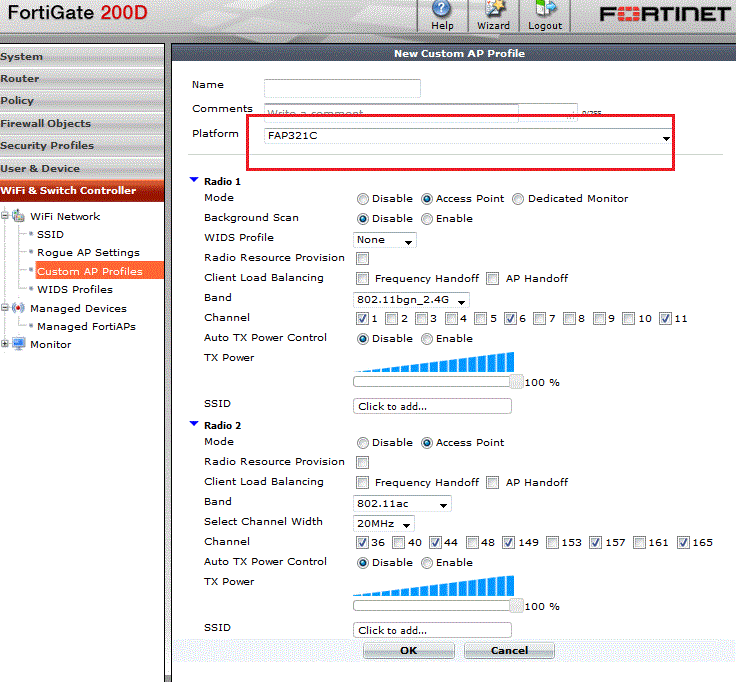
Task: Click the Name input field
Action: [342, 88]
